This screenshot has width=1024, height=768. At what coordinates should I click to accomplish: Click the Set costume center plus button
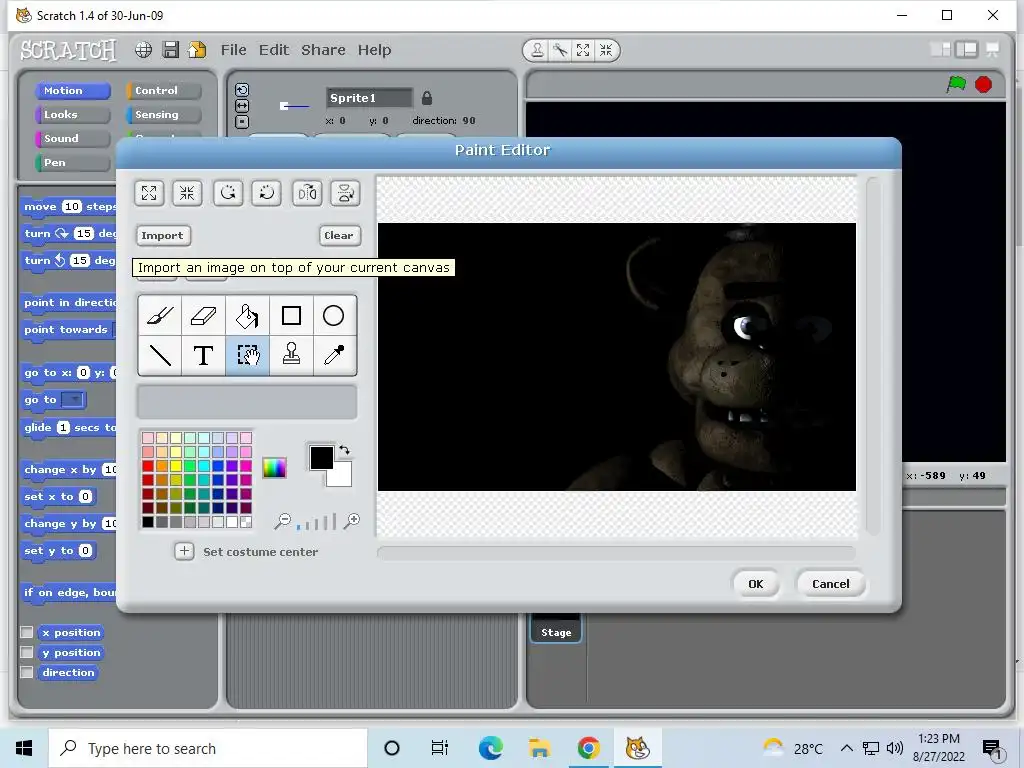(184, 551)
